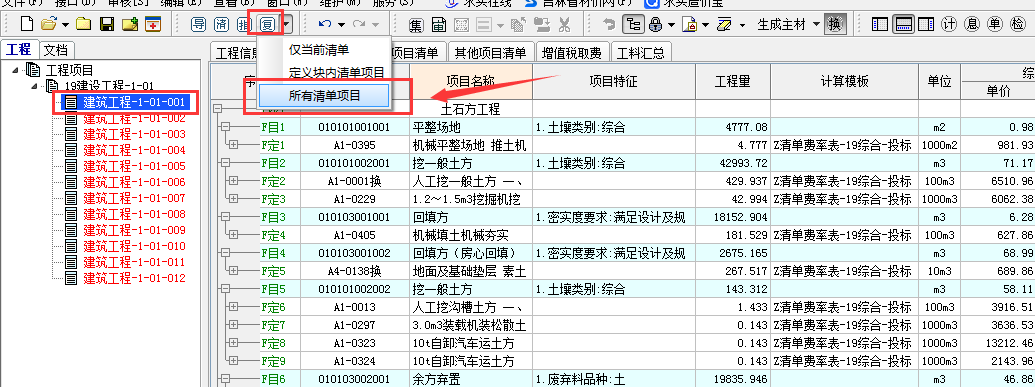Click the 息 round toolbar icon
1035x387 pixels.
[x=972, y=25]
